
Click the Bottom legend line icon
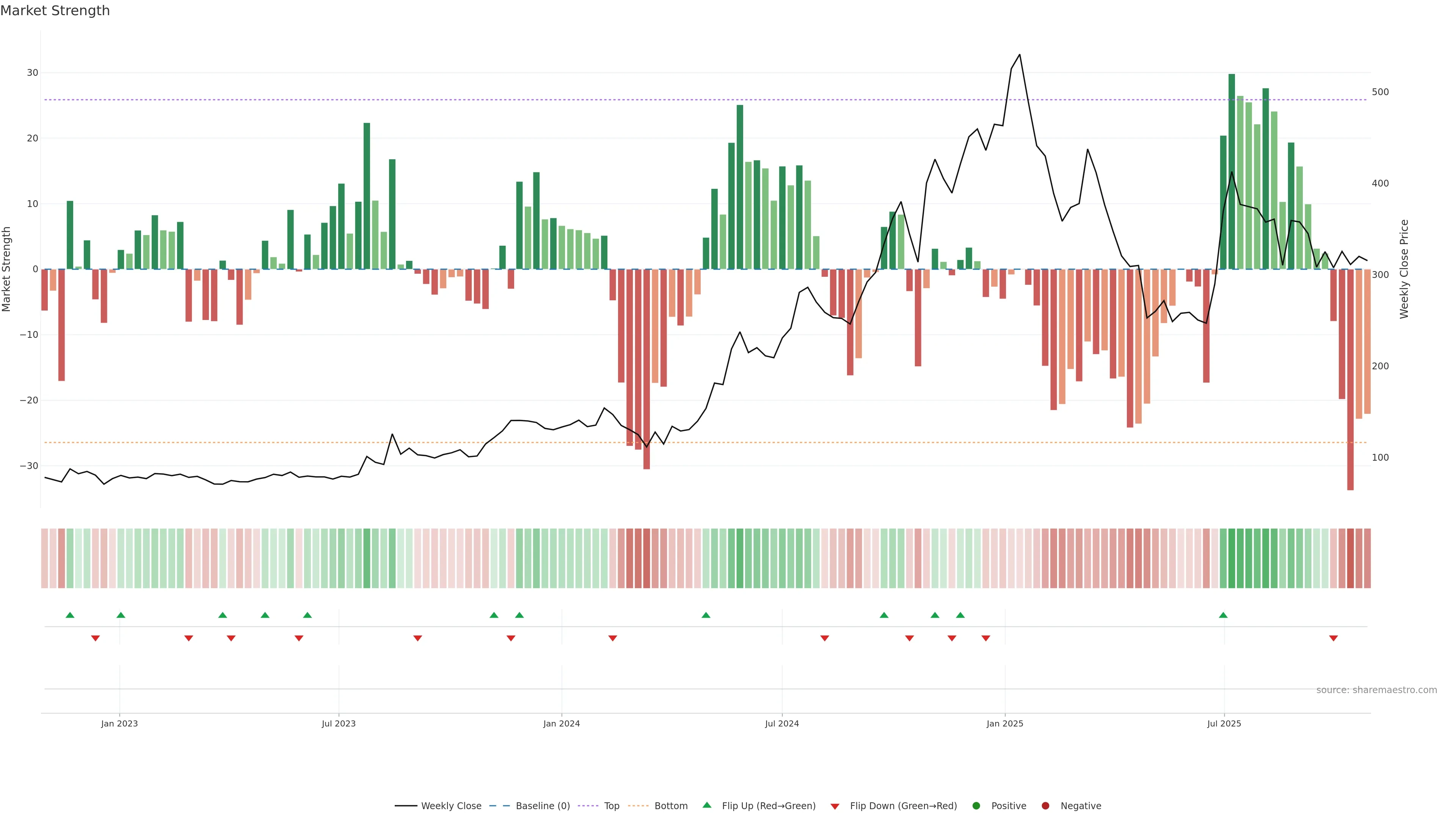click(x=638, y=806)
